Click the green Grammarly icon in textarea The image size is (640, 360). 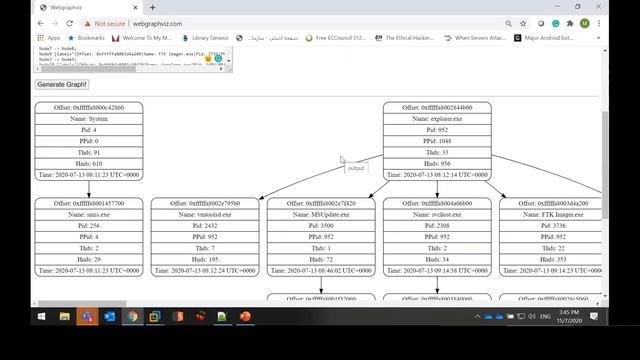tap(218, 59)
